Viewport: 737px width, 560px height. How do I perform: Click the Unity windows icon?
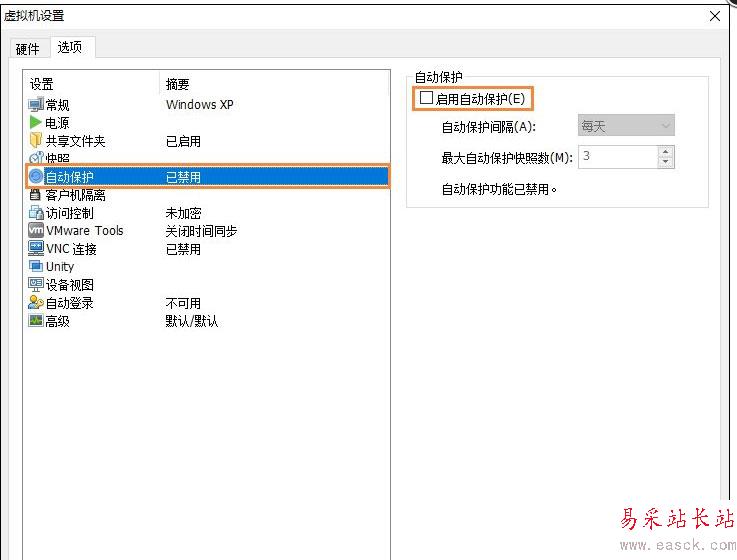(x=36, y=266)
